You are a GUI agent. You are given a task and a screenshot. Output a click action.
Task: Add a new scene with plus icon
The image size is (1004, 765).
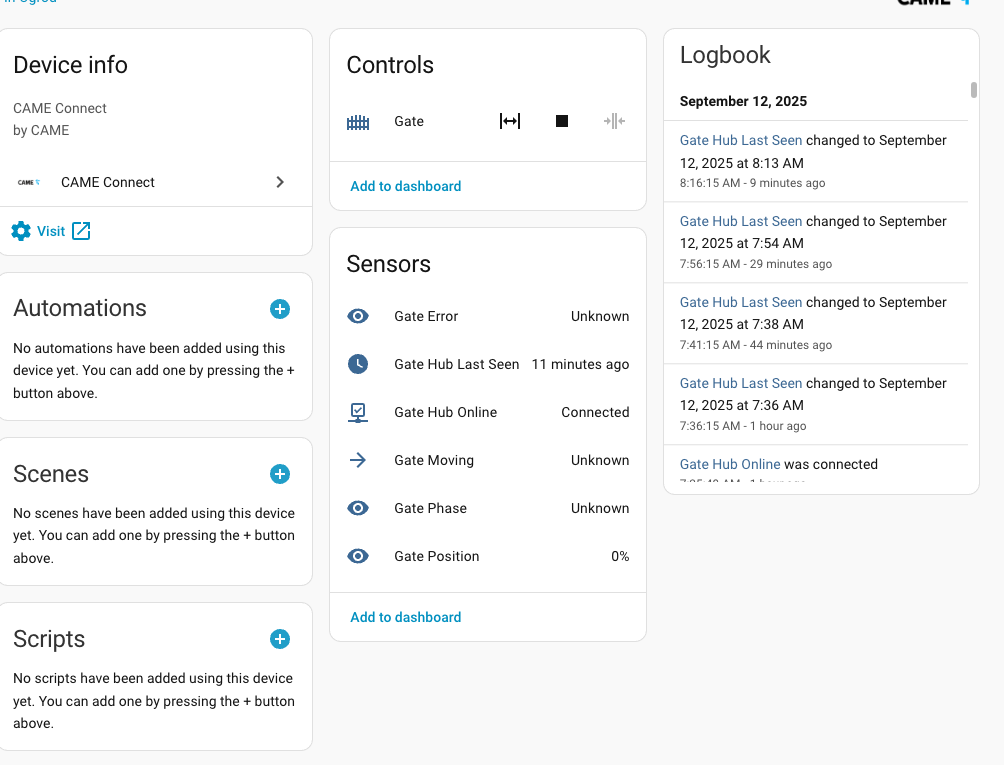point(280,474)
